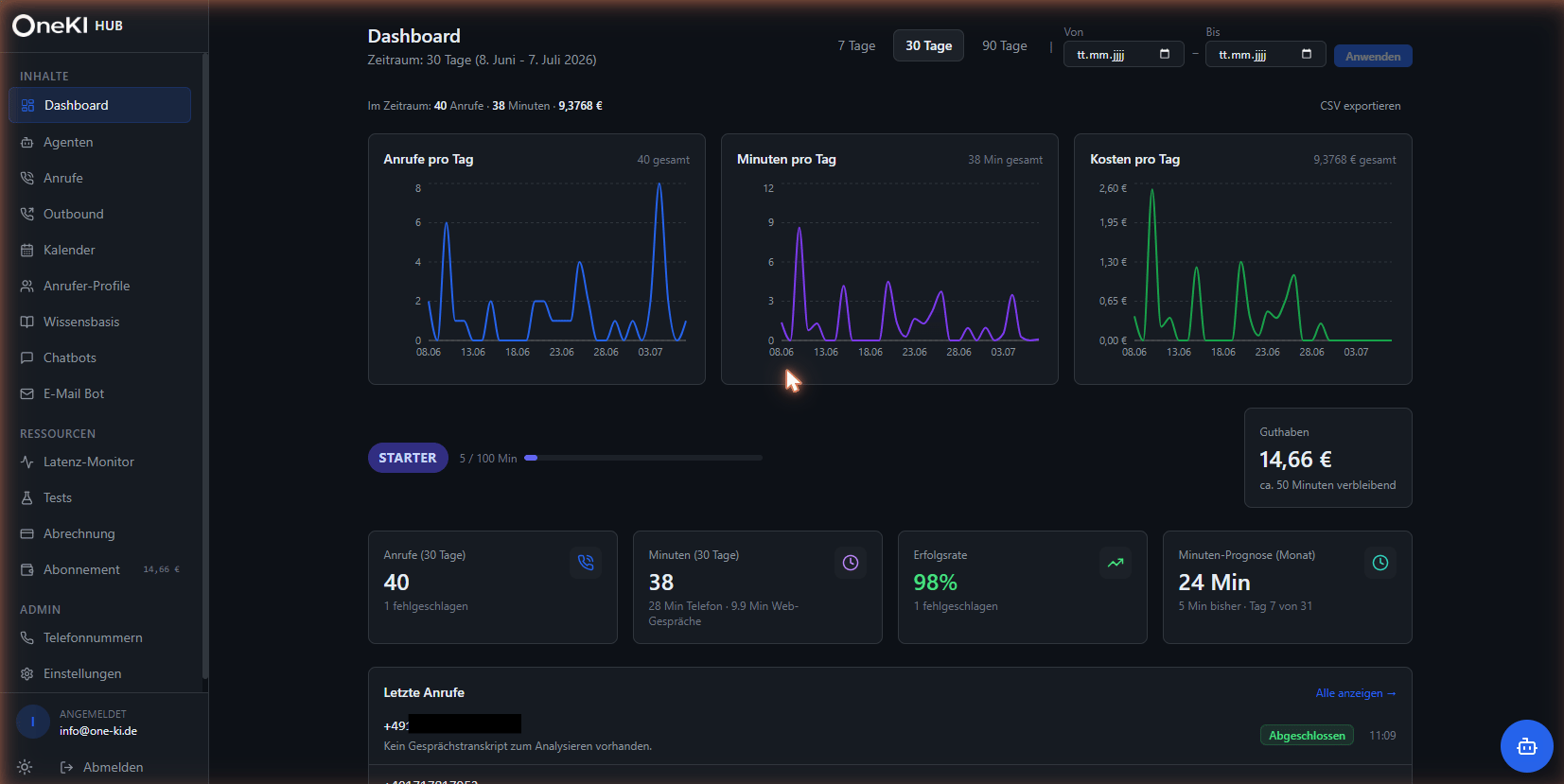The width and height of the screenshot is (1564, 784).
Task: Click the trend icon in Erfolgsrate card
Action: [x=1116, y=562]
